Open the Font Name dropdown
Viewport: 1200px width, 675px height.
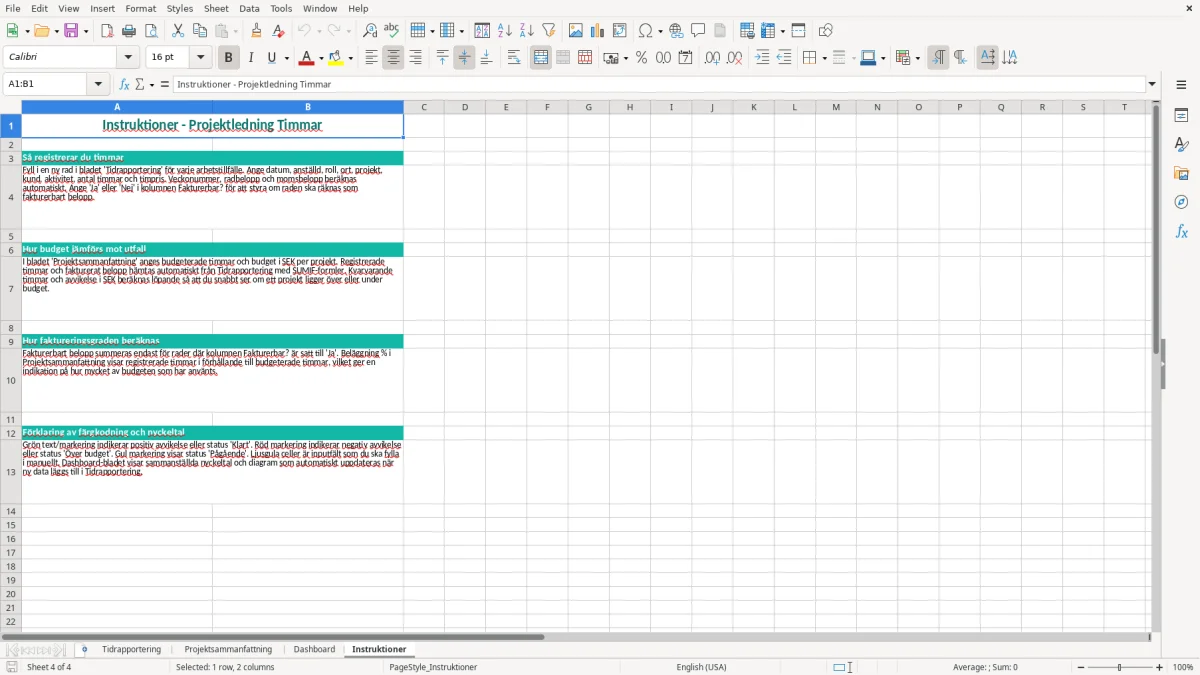(128, 58)
